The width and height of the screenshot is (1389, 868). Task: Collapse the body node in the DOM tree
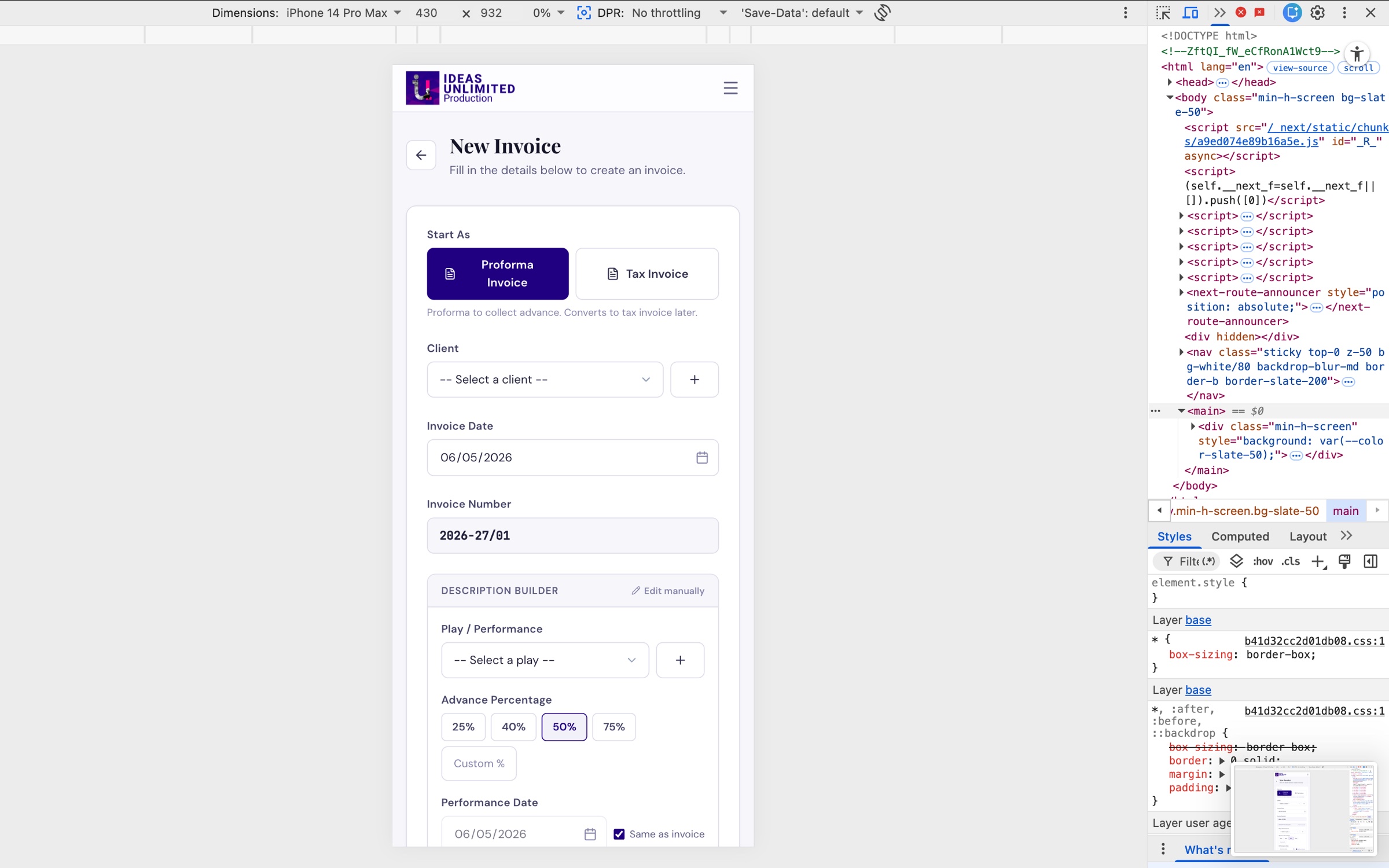pyautogui.click(x=1170, y=97)
